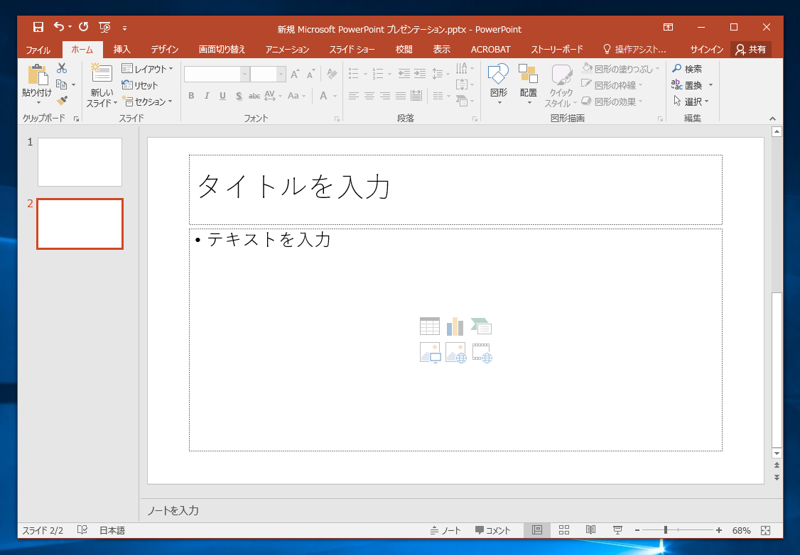Switch to Slide Sorter view
The width and height of the screenshot is (800, 555).
click(564, 530)
